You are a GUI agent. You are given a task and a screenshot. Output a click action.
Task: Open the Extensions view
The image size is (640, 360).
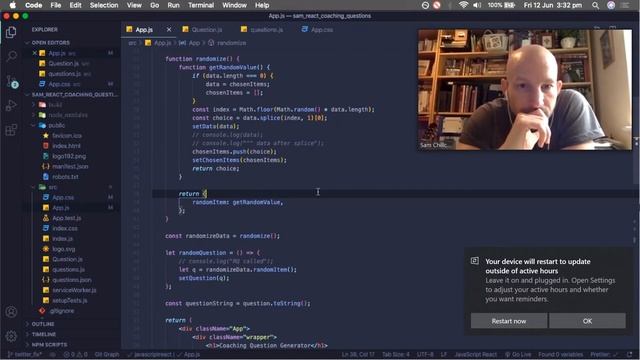click(11, 130)
